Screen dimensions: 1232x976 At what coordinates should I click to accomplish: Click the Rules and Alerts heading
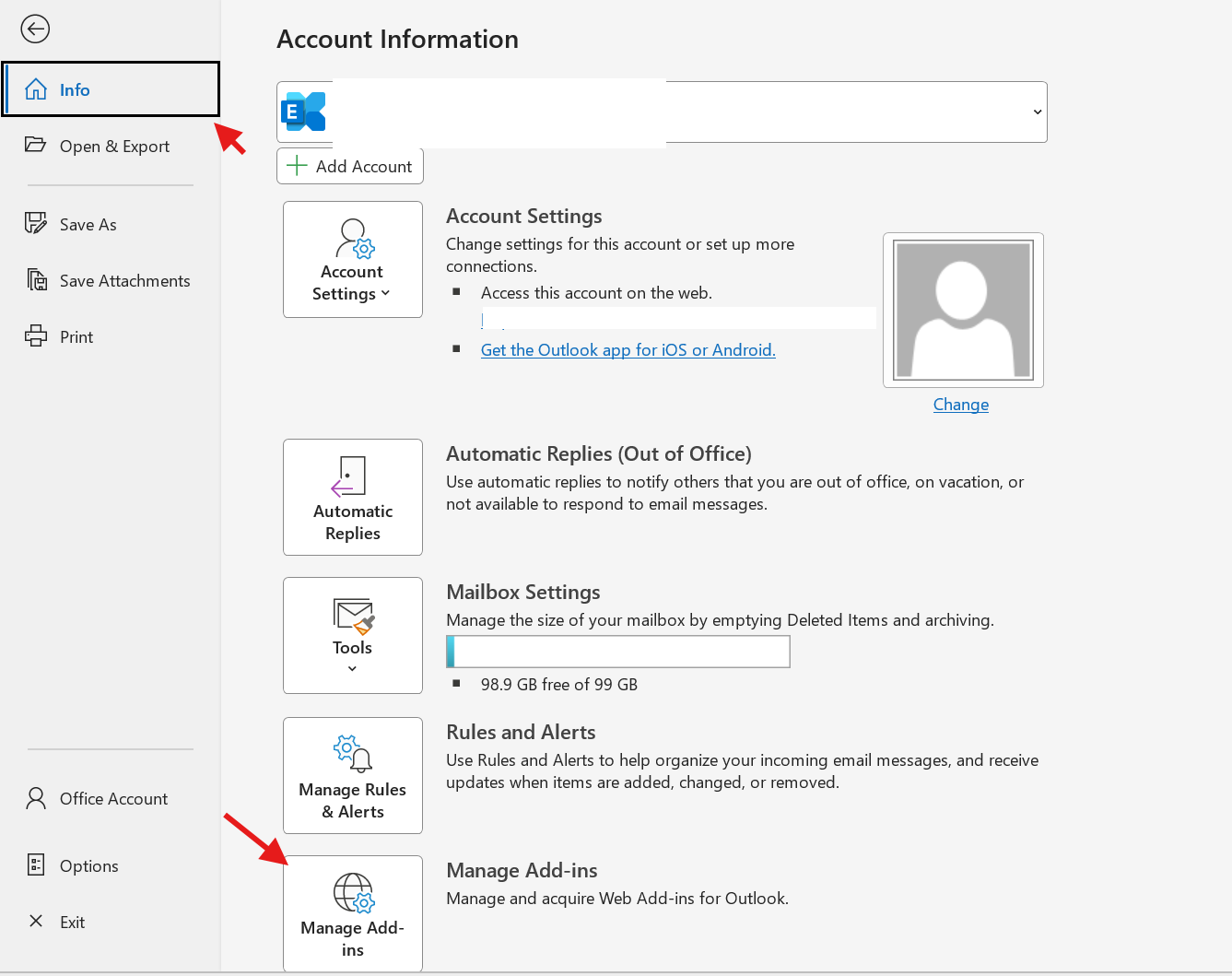point(521,732)
